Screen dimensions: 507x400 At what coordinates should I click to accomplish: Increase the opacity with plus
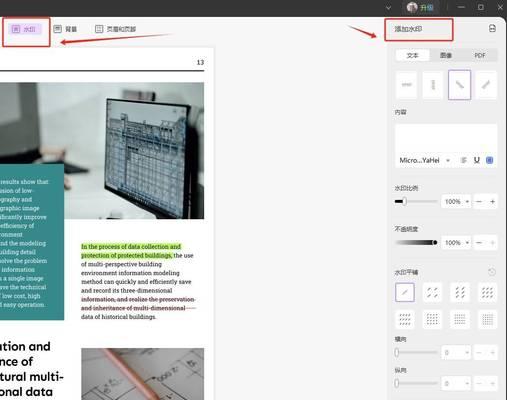(492, 243)
